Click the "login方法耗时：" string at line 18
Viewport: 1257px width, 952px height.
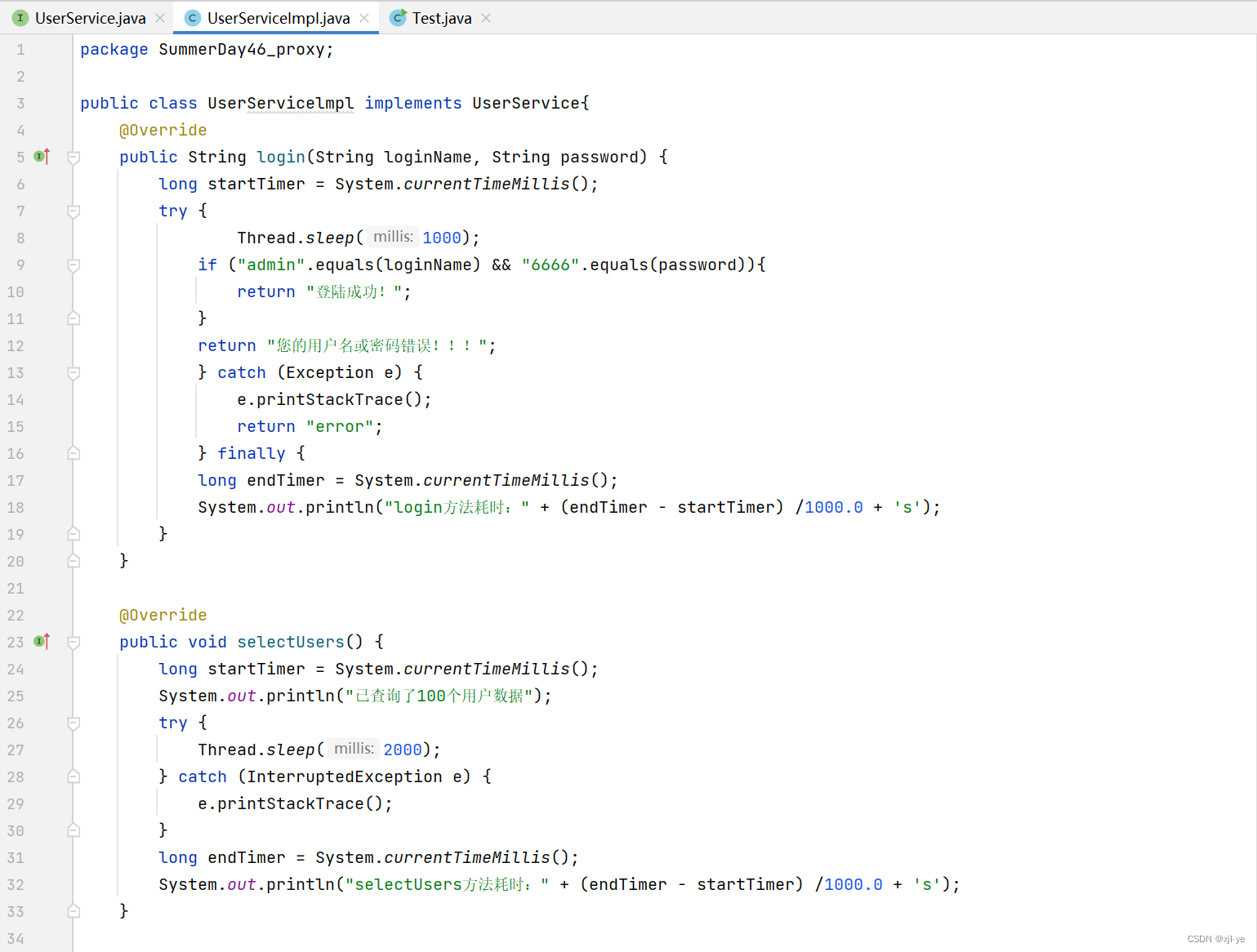[457, 507]
